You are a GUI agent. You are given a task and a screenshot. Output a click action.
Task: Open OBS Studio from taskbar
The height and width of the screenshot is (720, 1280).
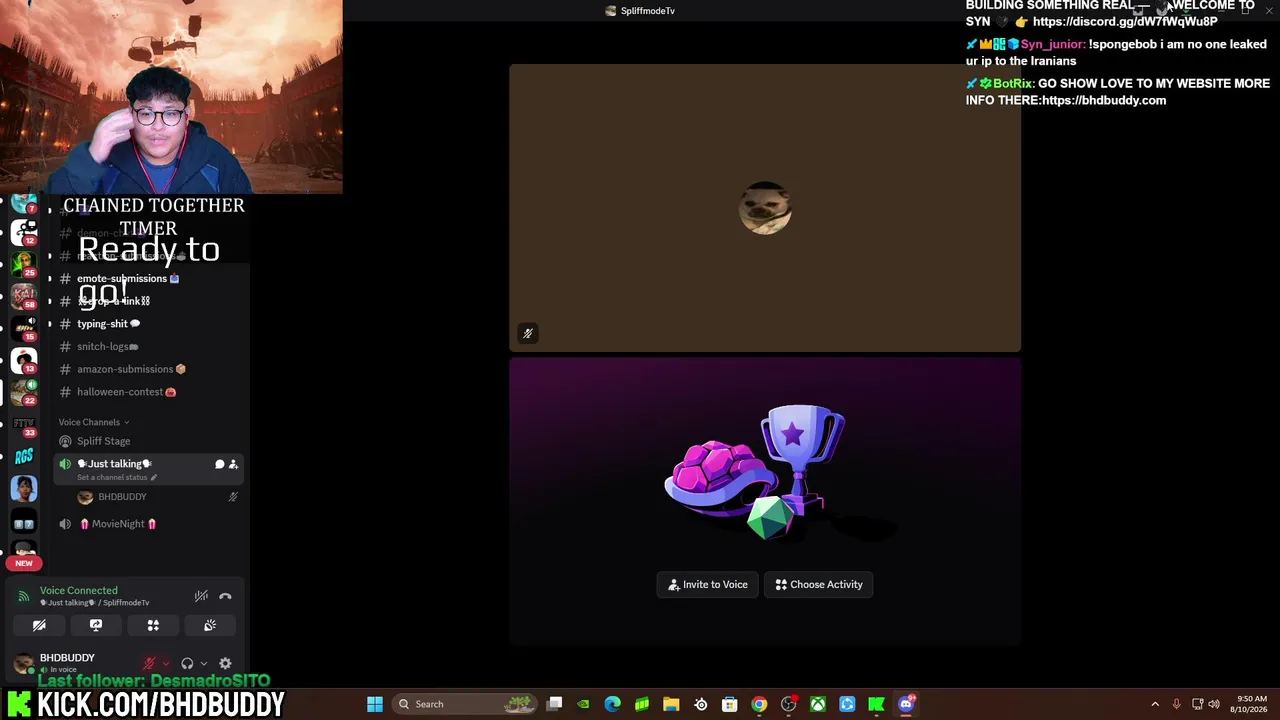(x=788, y=704)
